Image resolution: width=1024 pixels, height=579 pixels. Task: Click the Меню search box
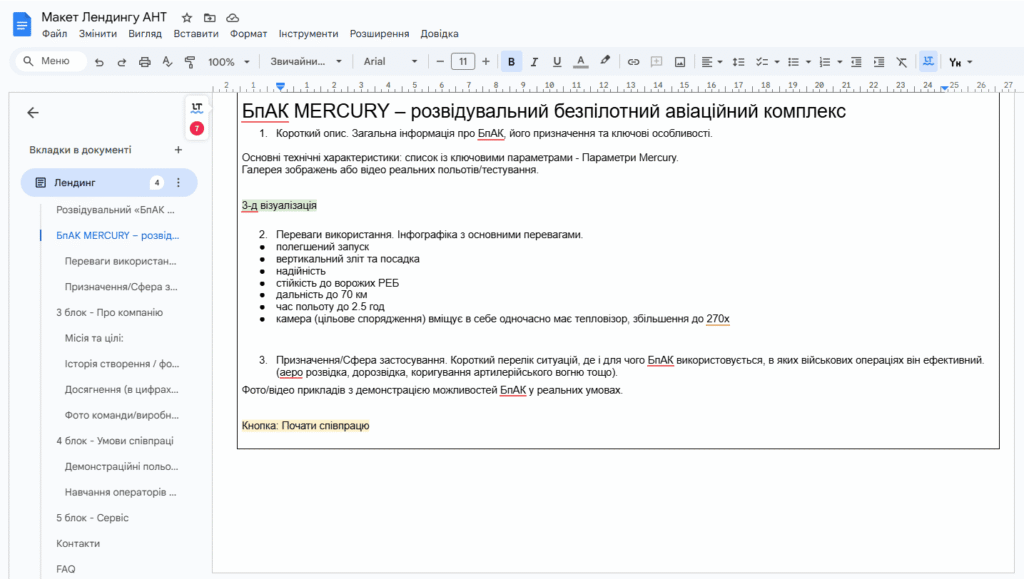click(x=51, y=61)
